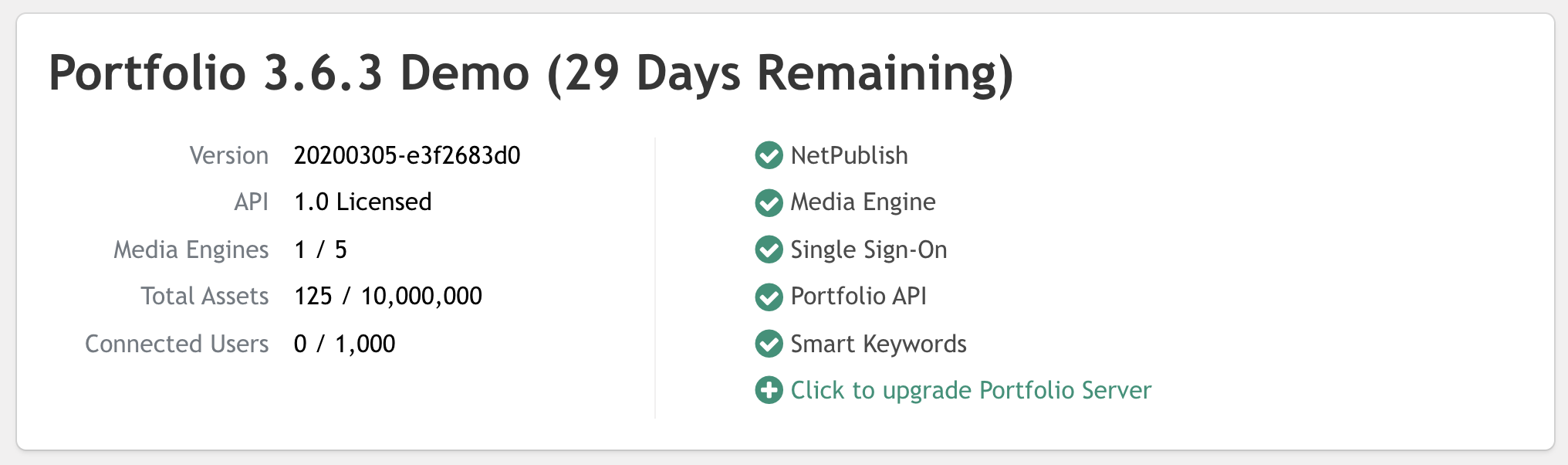Select the Media Engine feature label
The height and width of the screenshot is (465, 1568).
(x=863, y=202)
